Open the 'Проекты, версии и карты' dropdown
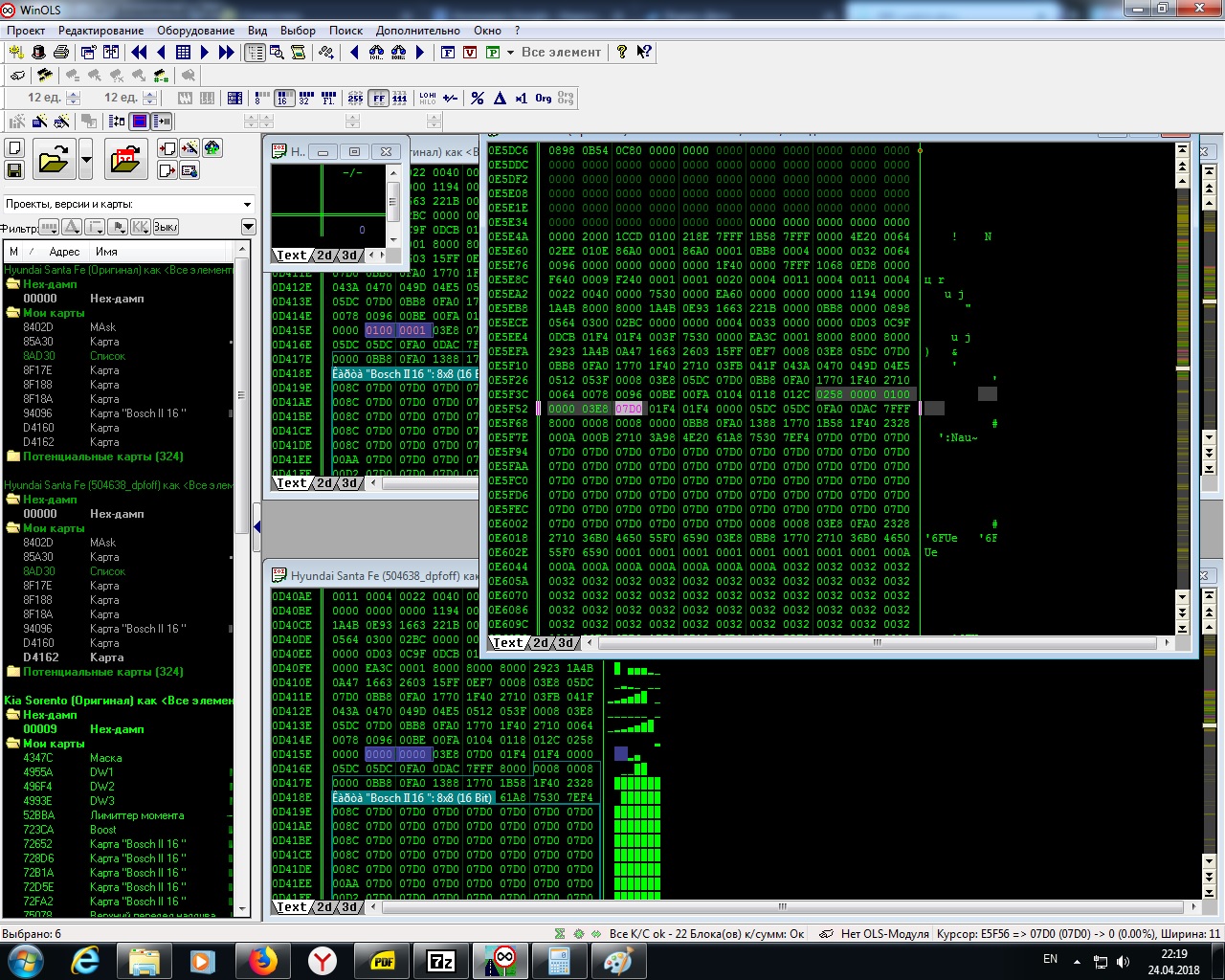Screen dimensions: 1225x980 (247, 204)
